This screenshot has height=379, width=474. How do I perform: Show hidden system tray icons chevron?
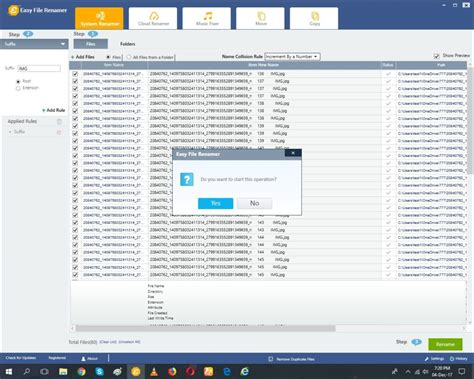(408, 371)
